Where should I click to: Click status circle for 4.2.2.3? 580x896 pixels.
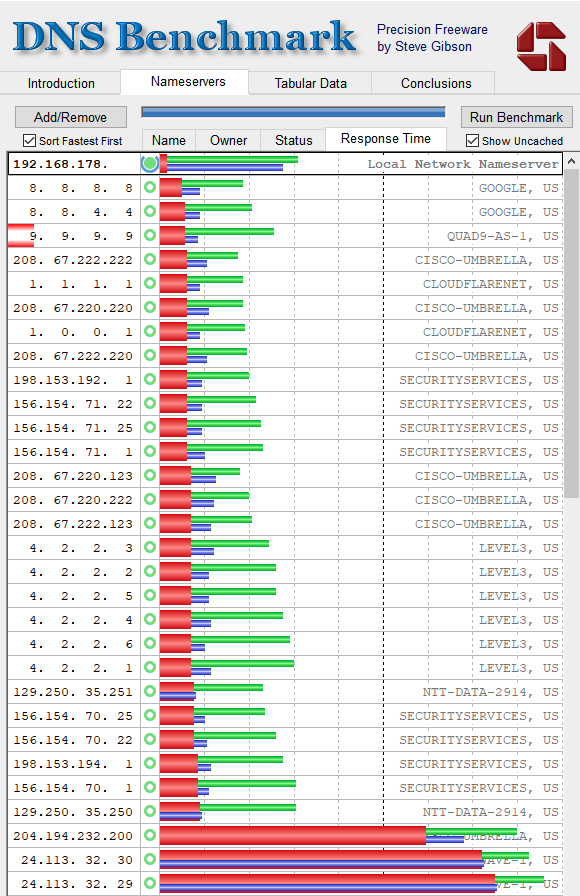point(150,547)
